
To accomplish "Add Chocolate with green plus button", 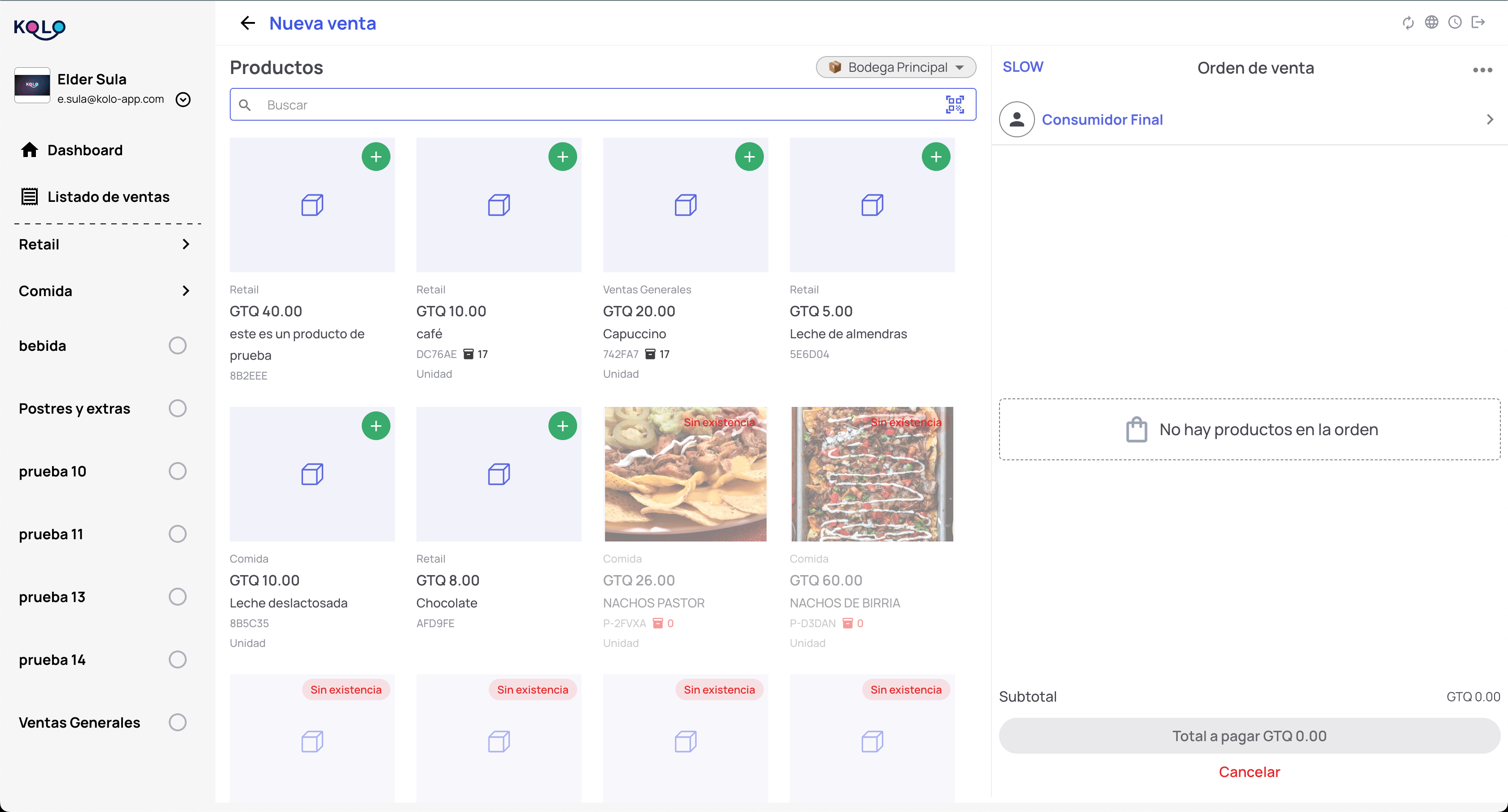I will (x=562, y=426).
